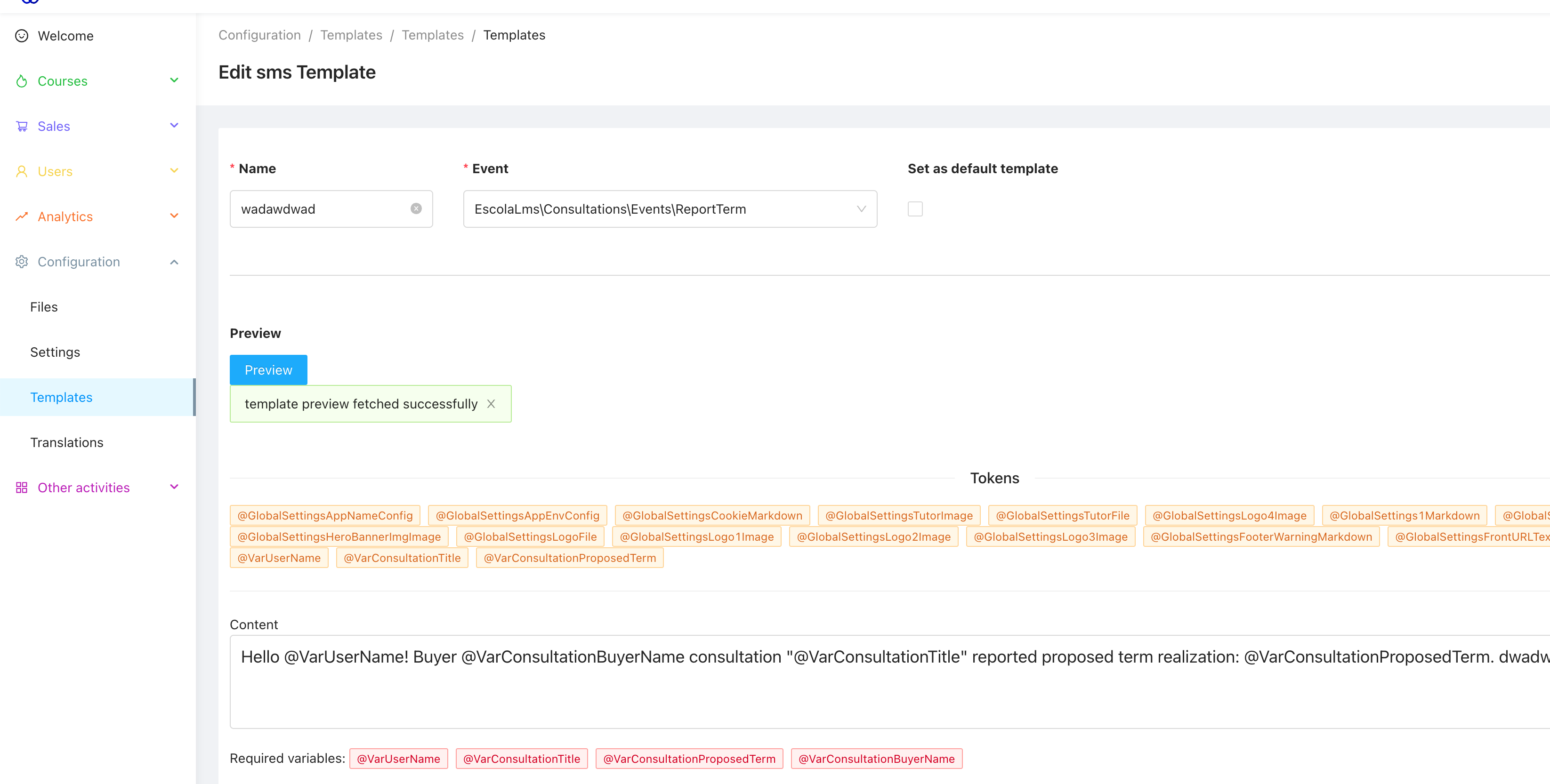Select the Welcome smiley icon in sidebar

(x=22, y=35)
